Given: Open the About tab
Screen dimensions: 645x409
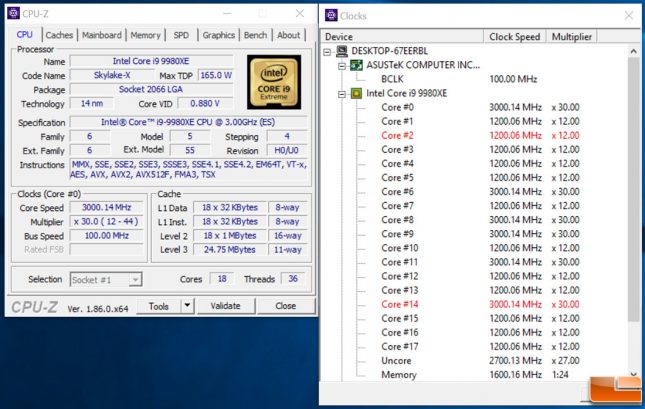Looking at the screenshot, I should (x=288, y=35).
